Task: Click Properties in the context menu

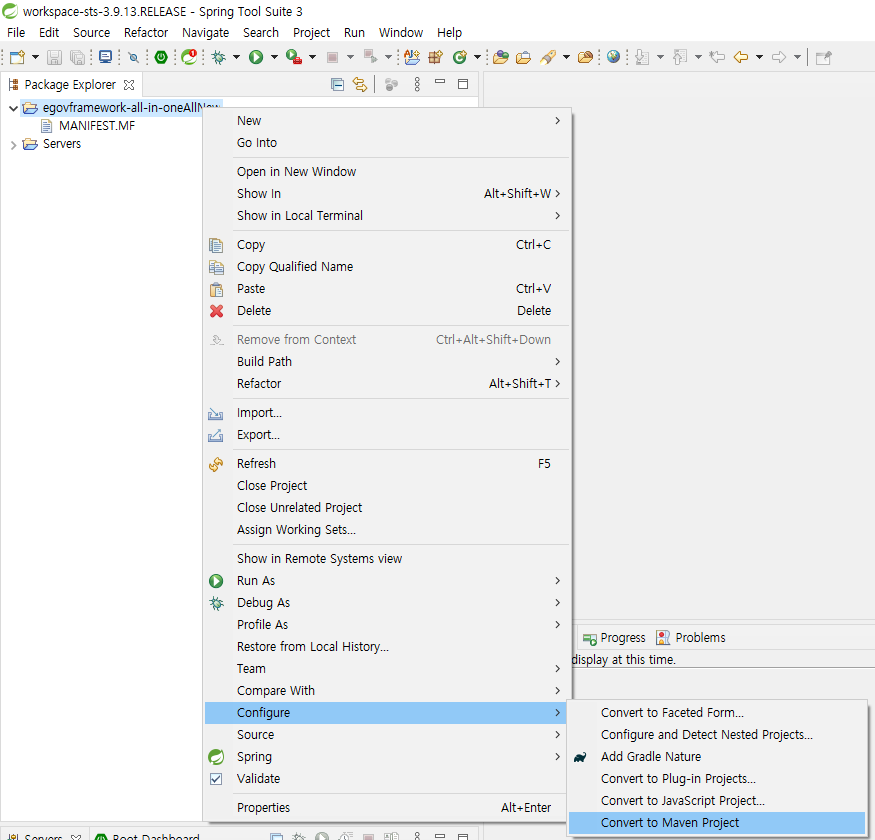Action: point(263,808)
